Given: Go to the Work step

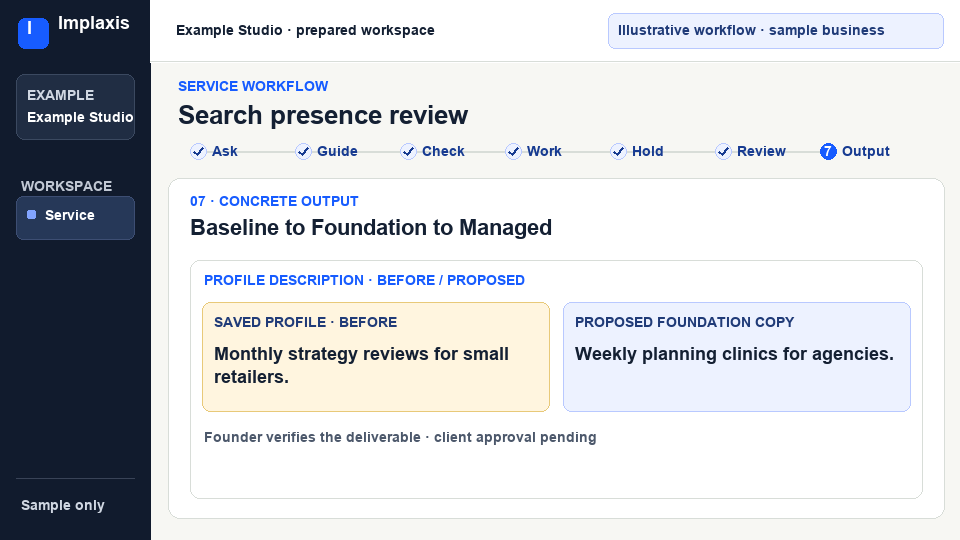Looking at the screenshot, I should click(533, 151).
